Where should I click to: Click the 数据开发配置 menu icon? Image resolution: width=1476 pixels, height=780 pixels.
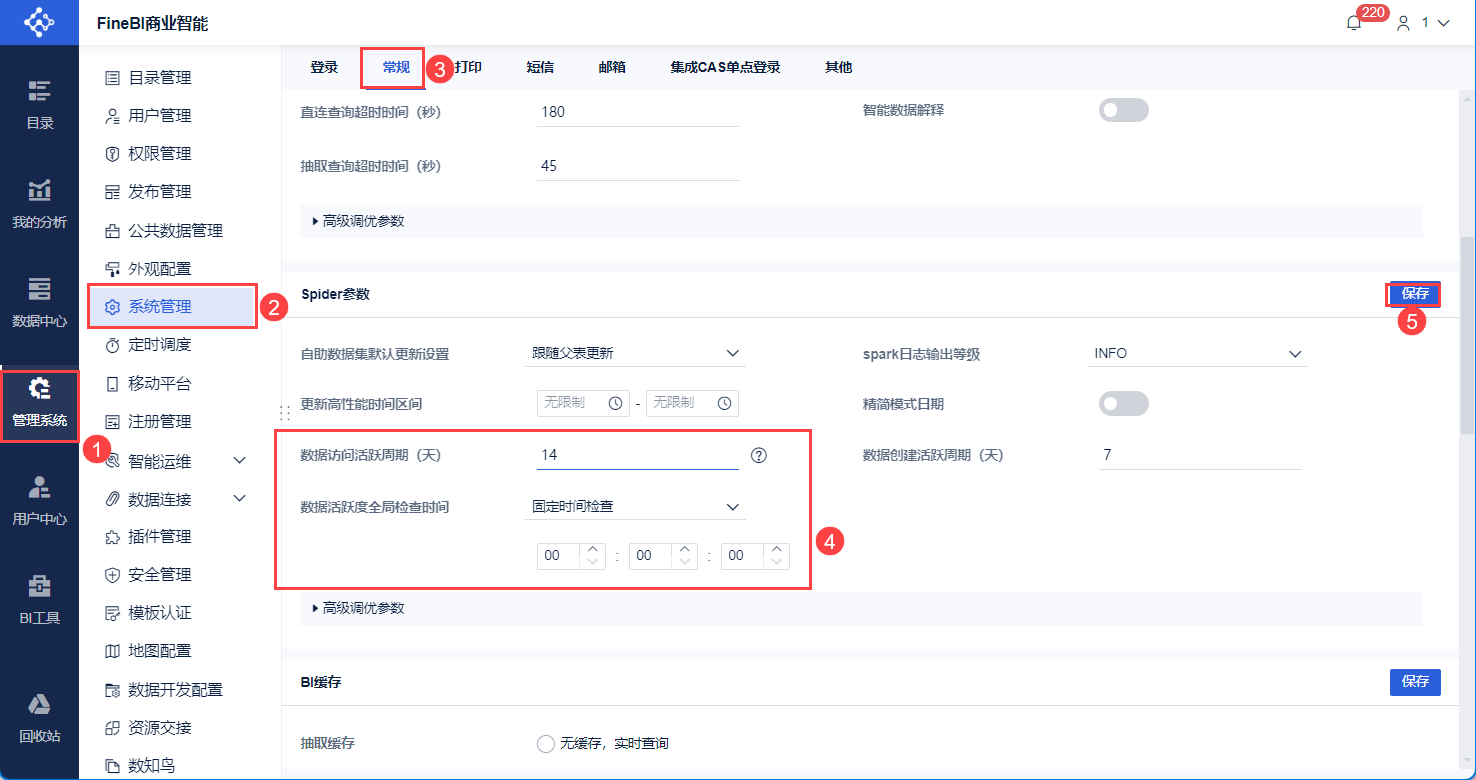click(x=112, y=690)
